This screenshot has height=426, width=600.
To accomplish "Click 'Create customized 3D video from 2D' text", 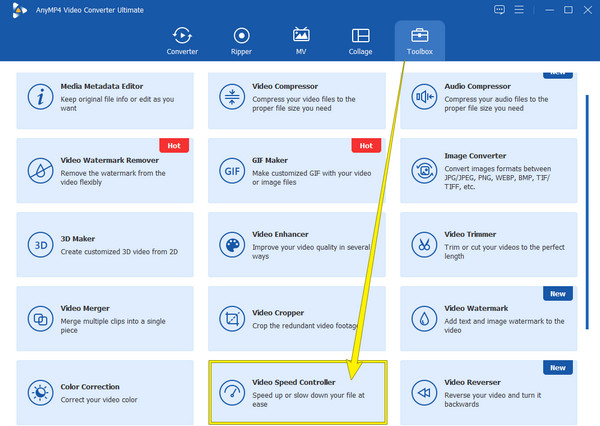I will [119, 251].
